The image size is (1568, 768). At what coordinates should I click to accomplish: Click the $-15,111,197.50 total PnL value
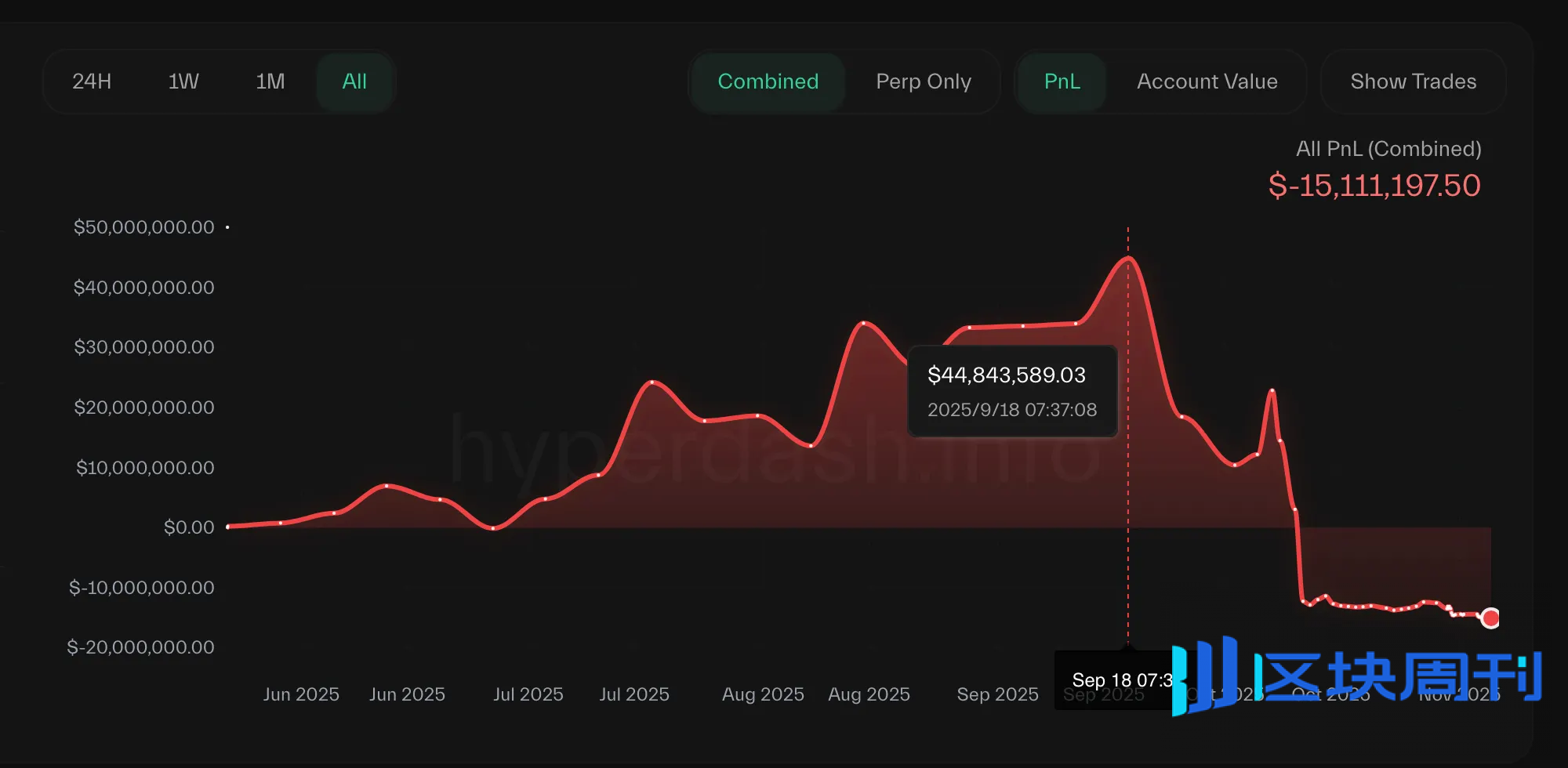1374,186
